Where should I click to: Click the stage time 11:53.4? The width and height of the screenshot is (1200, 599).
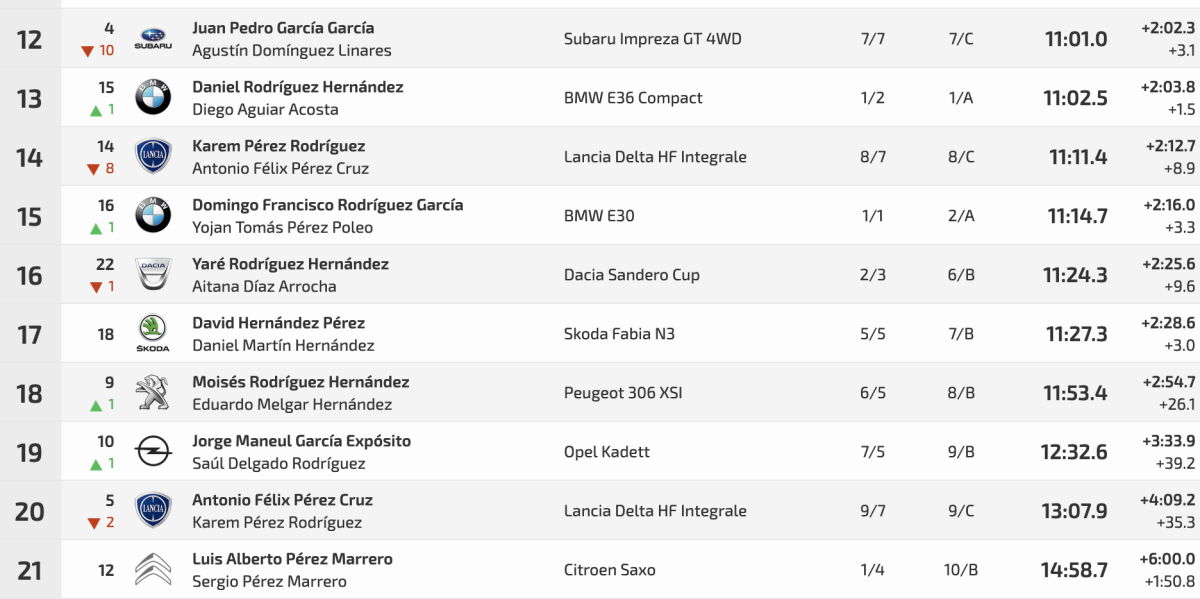click(x=1075, y=393)
